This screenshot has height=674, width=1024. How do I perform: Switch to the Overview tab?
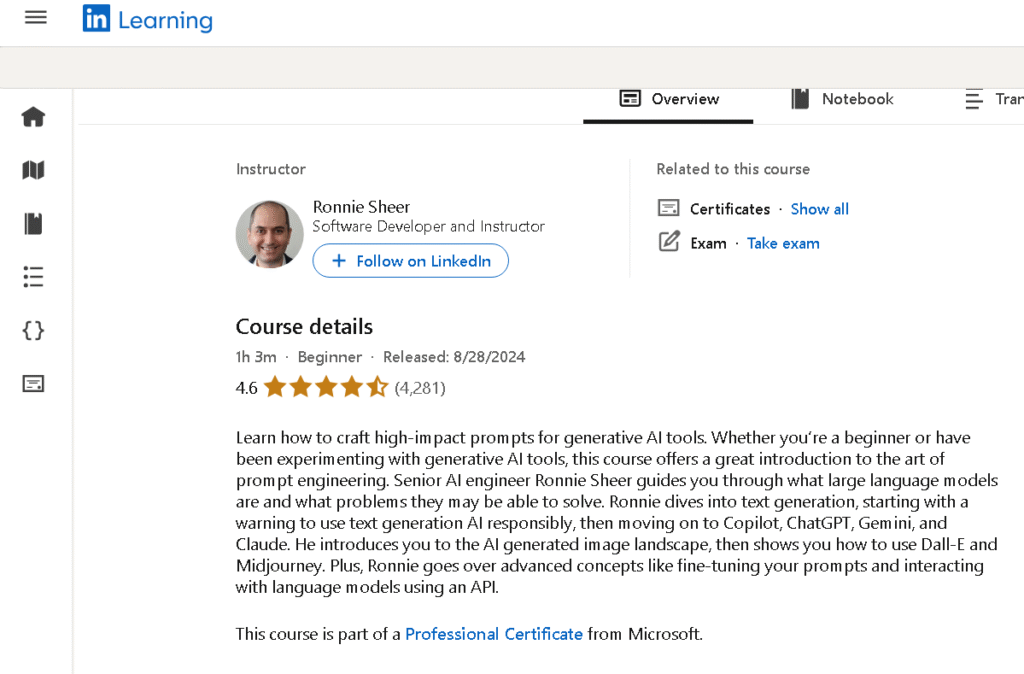click(668, 99)
